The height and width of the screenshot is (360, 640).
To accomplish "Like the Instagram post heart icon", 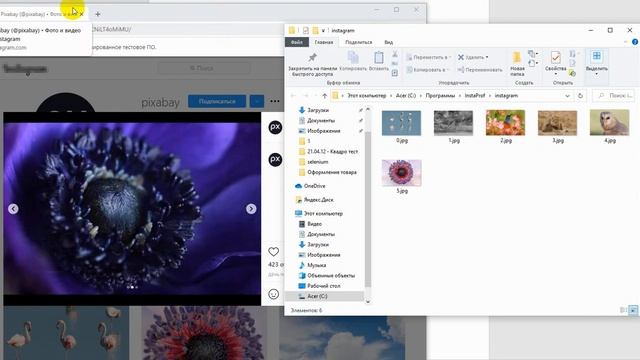I will pos(273,251).
